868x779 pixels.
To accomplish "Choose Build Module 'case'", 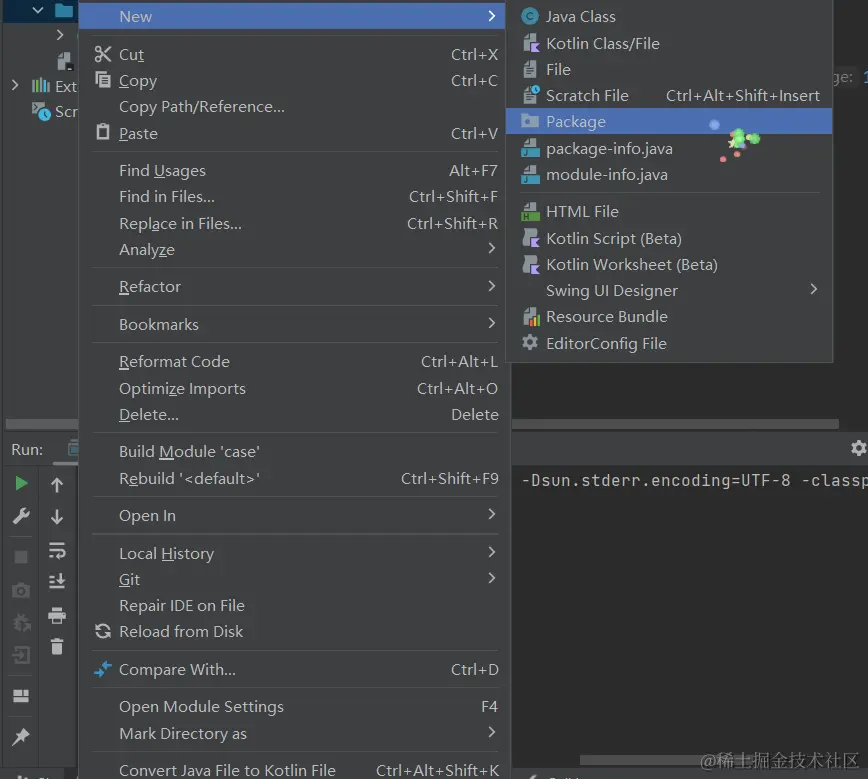I will (296, 451).
